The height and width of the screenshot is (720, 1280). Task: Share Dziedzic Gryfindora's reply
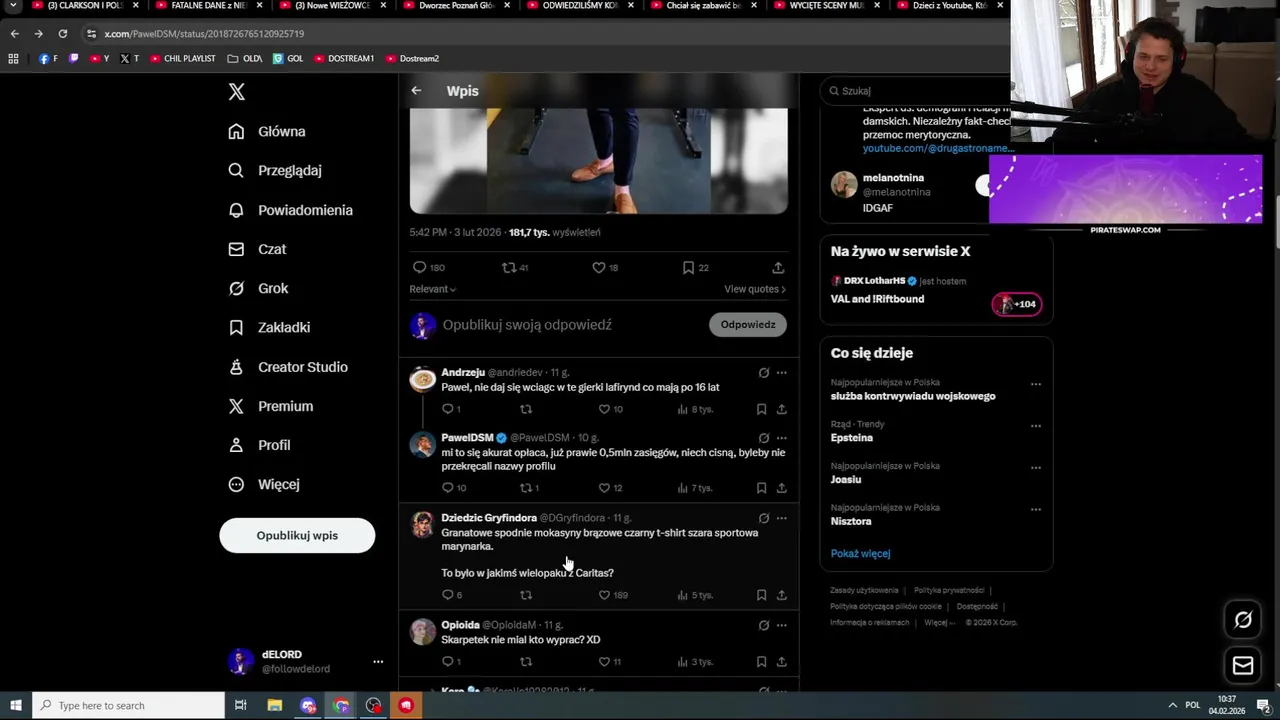781,595
